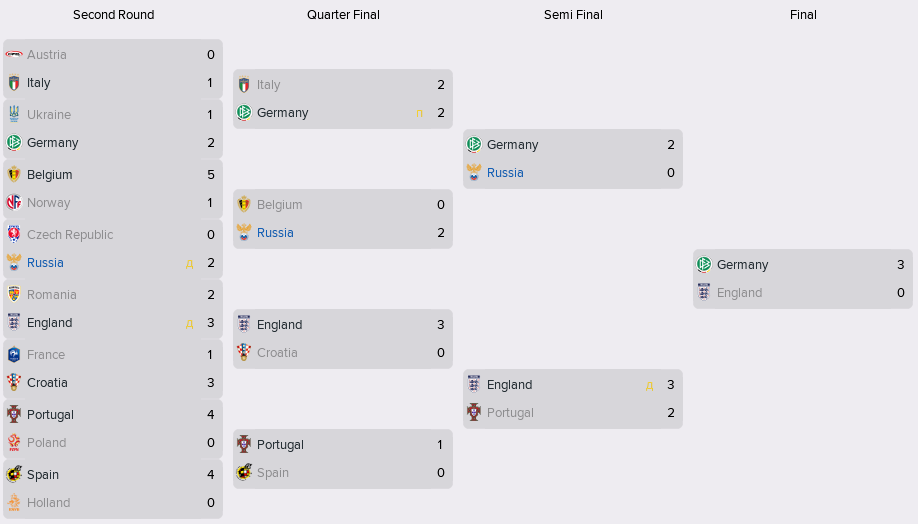Click Spain's badge in the Quarter Final
The width and height of the screenshot is (918, 524).
click(x=244, y=473)
